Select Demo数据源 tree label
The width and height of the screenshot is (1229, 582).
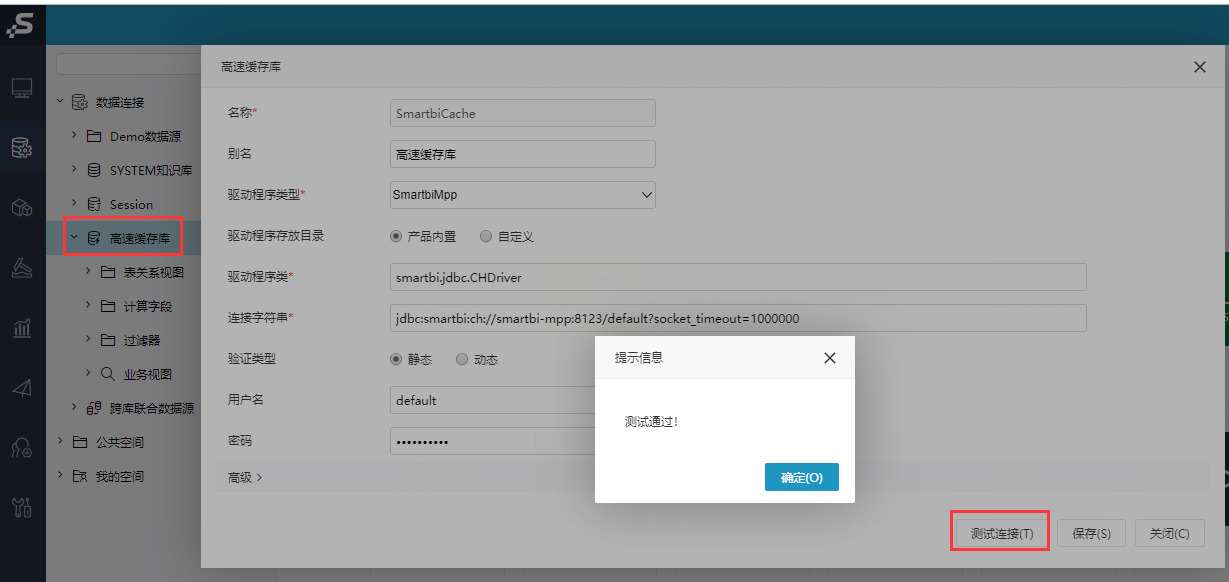(x=145, y=136)
